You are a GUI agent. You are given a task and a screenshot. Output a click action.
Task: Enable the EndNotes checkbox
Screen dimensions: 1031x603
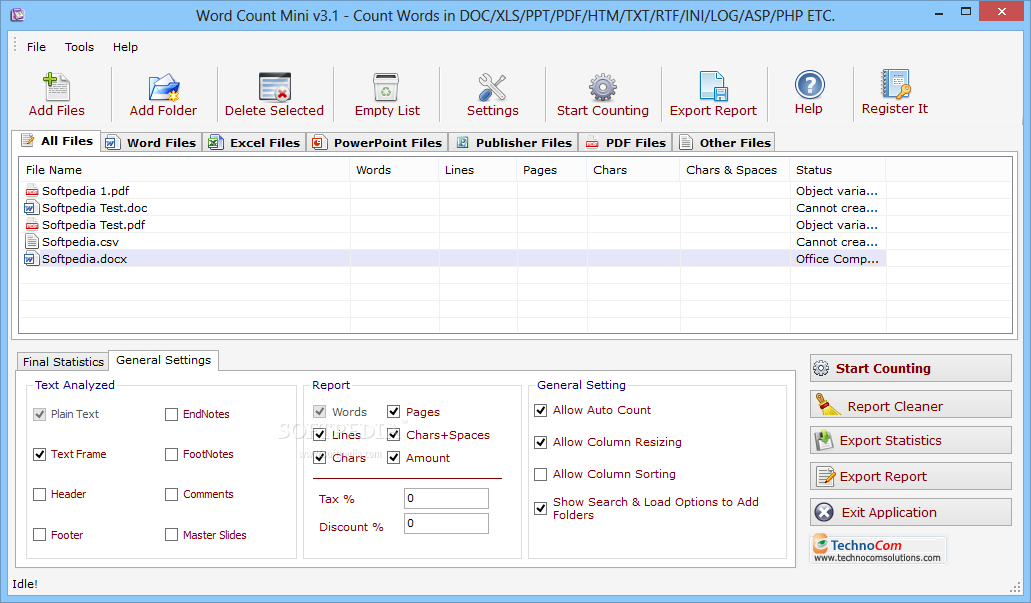(172, 414)
